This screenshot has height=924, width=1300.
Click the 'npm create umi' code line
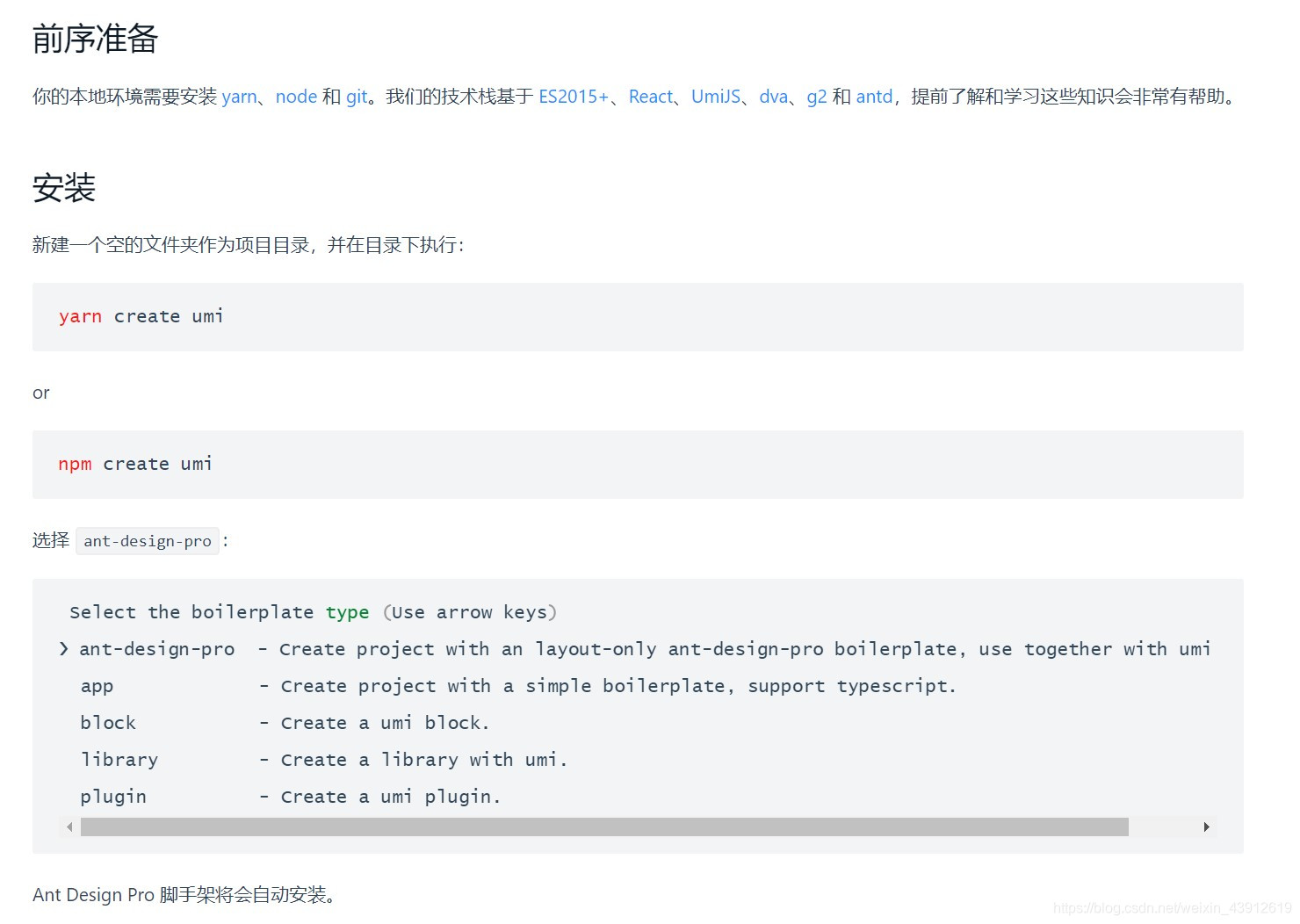(x=135, y=464)
